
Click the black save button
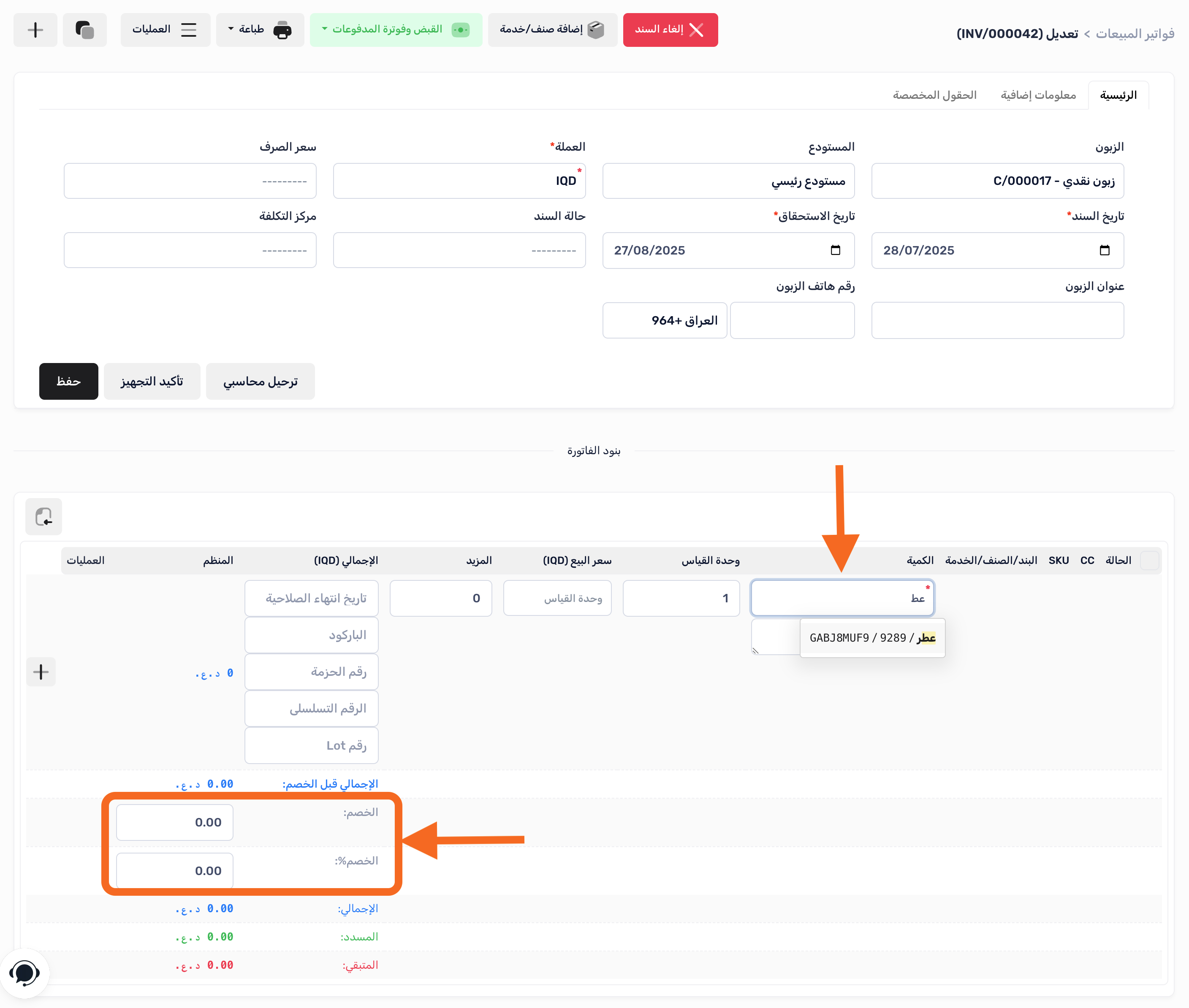coord(68,381)
